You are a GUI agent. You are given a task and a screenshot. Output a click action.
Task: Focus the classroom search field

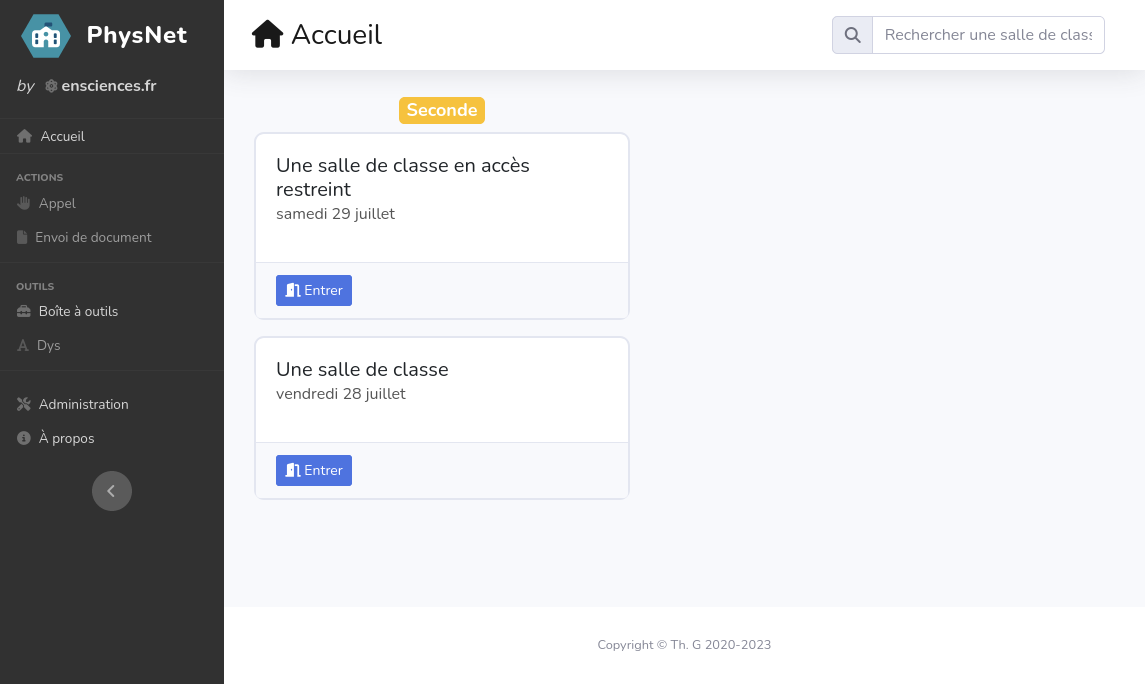pos(987,35)
